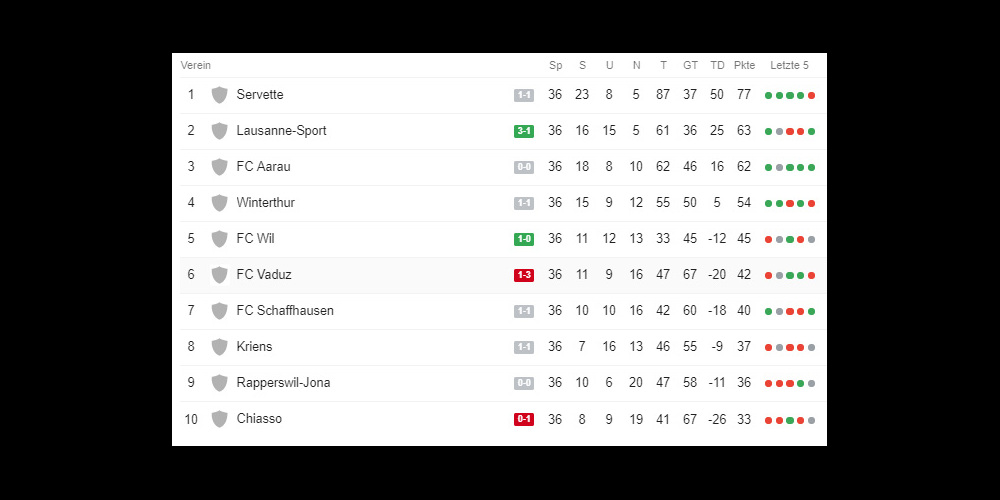Open the Chiasso red 0-1 result badge
Viewport: 1000px width, 500px height.
524,420
